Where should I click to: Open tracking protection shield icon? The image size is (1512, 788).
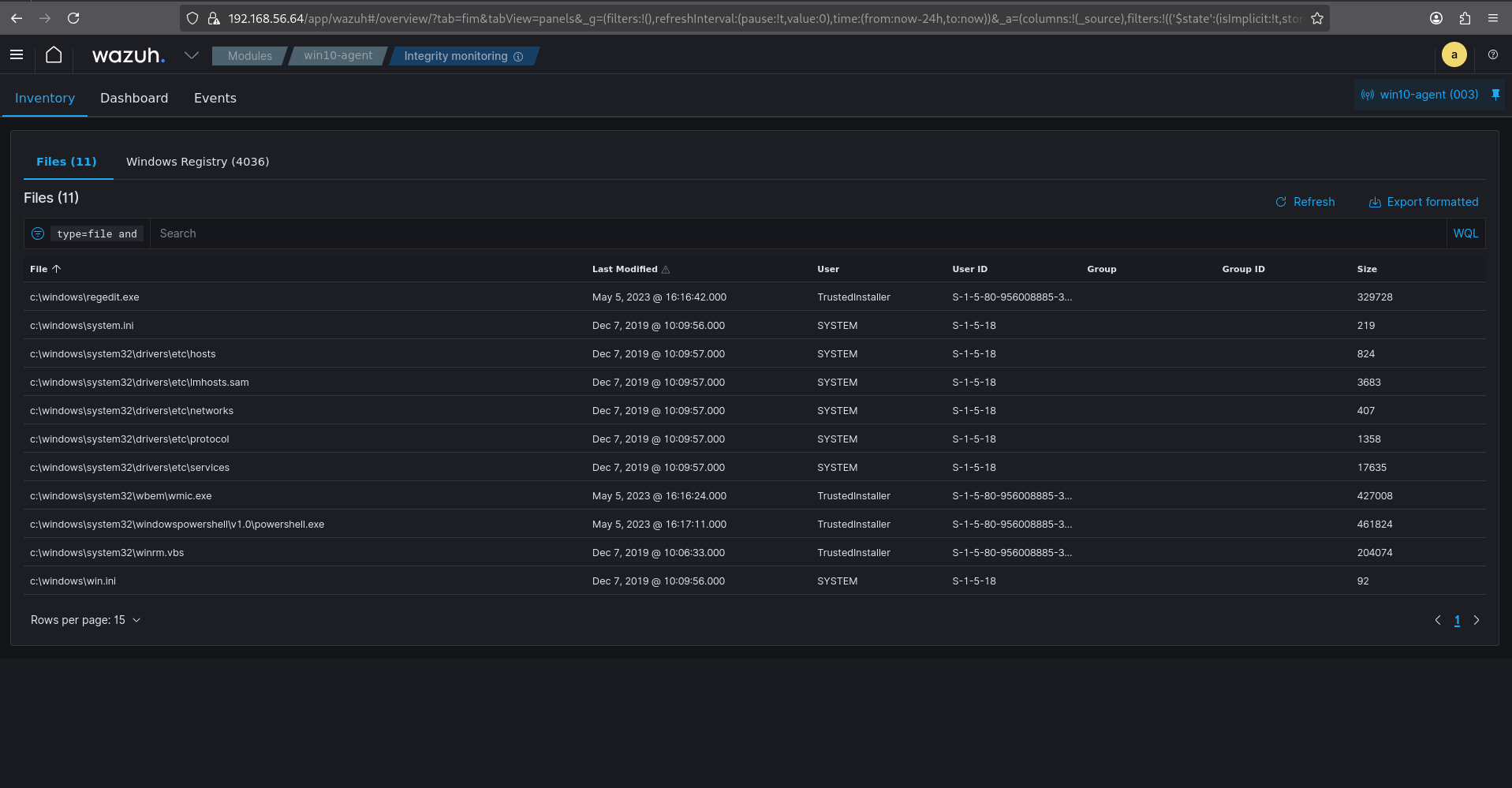[x=192, y=18]
